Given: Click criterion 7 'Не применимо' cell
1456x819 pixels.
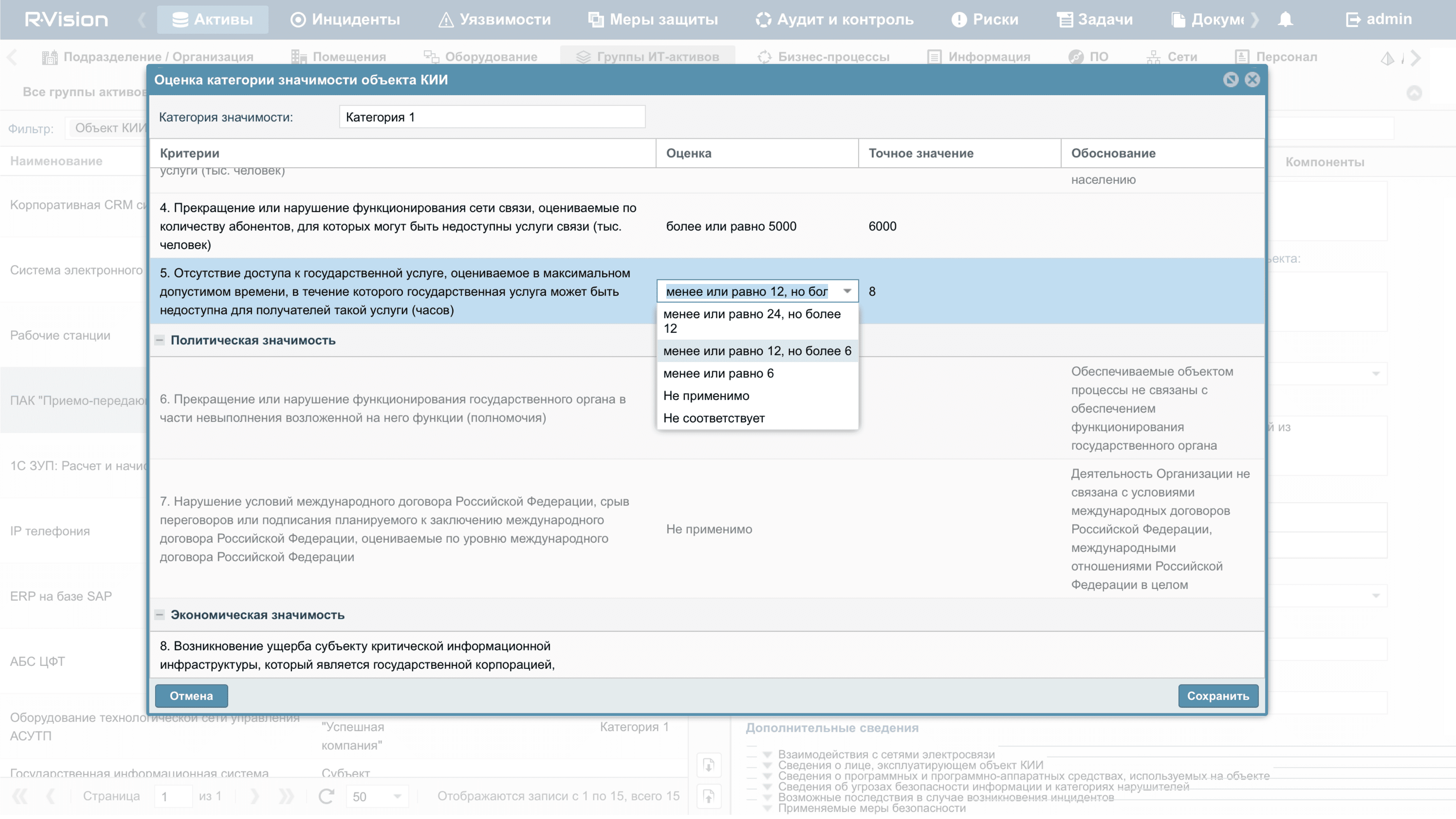Looking at the screenshot, I should pyautogui.click(x=757, y=529).
